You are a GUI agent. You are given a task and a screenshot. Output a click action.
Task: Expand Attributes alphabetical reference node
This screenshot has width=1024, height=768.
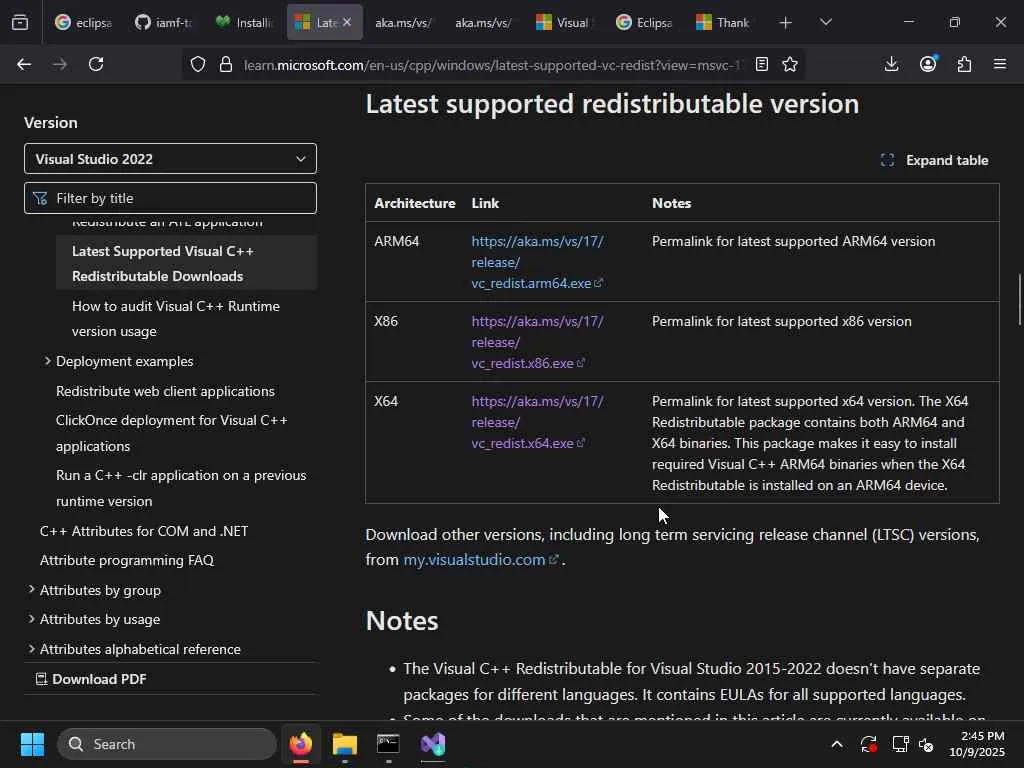click(31, 649)
